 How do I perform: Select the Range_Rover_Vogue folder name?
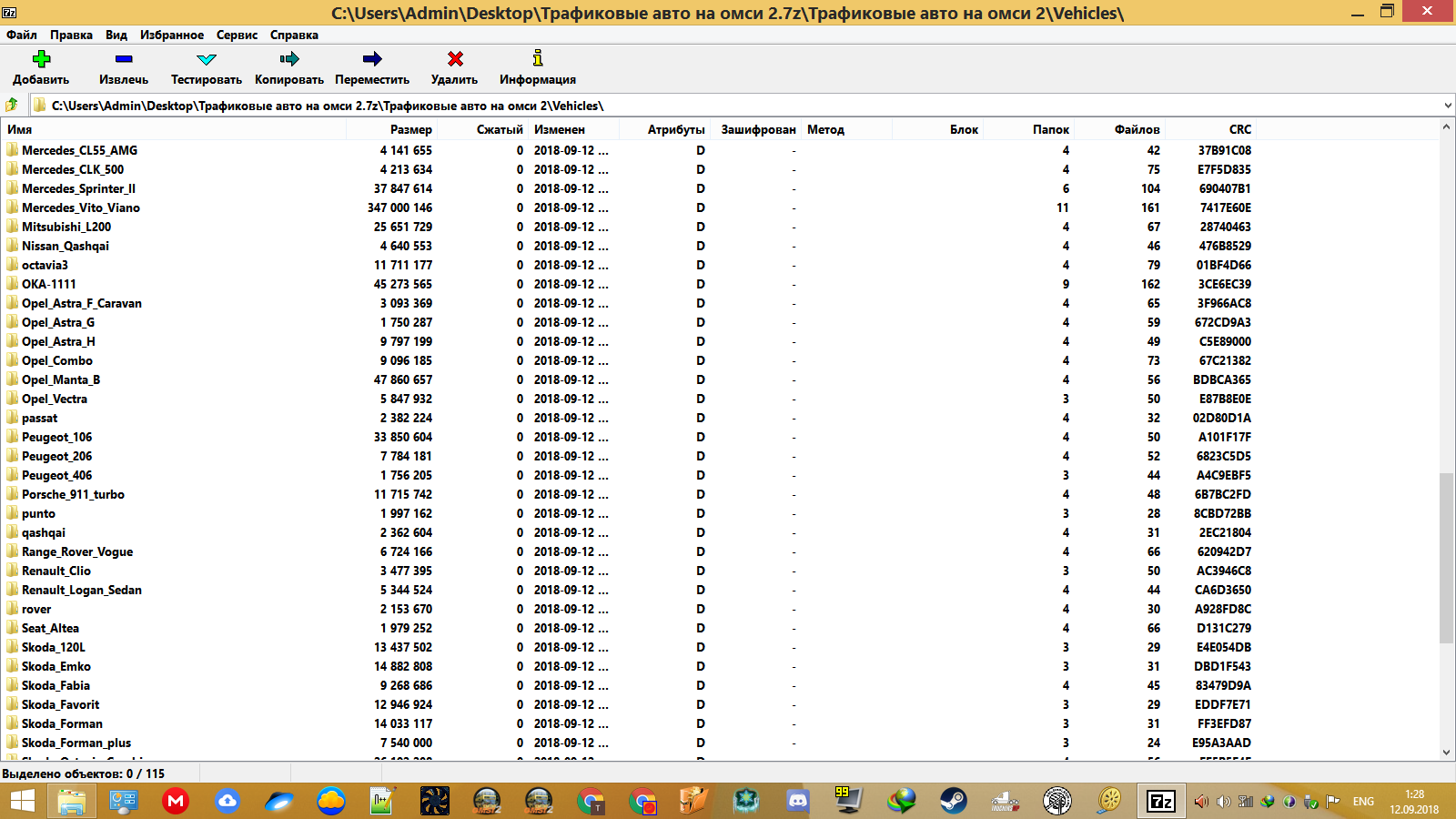click(x=77, y=551)
